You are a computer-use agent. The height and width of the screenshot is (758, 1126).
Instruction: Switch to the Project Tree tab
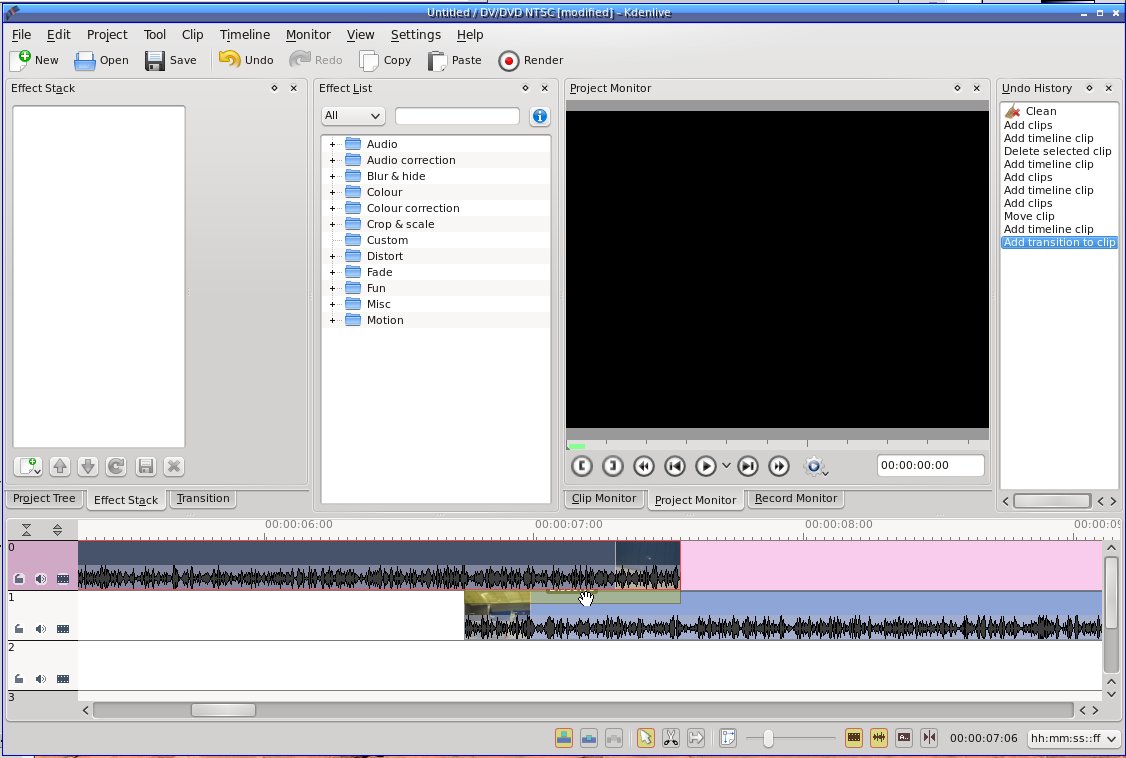click(44, 498)
